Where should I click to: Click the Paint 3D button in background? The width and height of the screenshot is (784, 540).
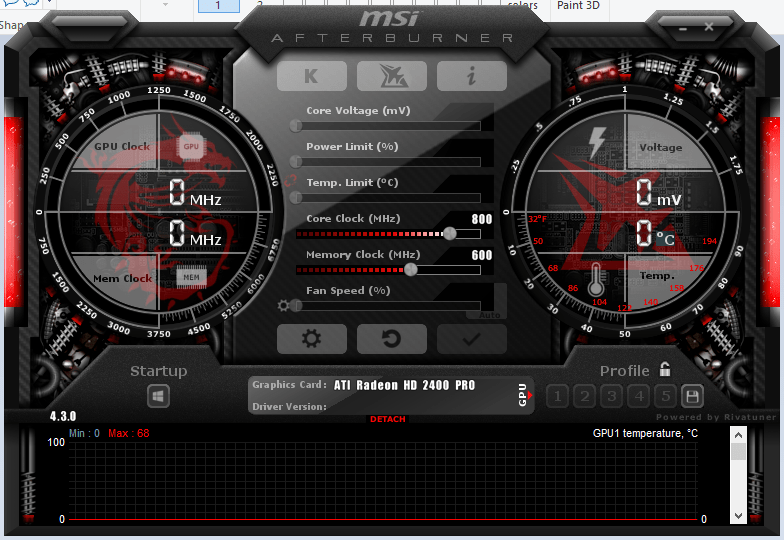(x=578, y=6)
